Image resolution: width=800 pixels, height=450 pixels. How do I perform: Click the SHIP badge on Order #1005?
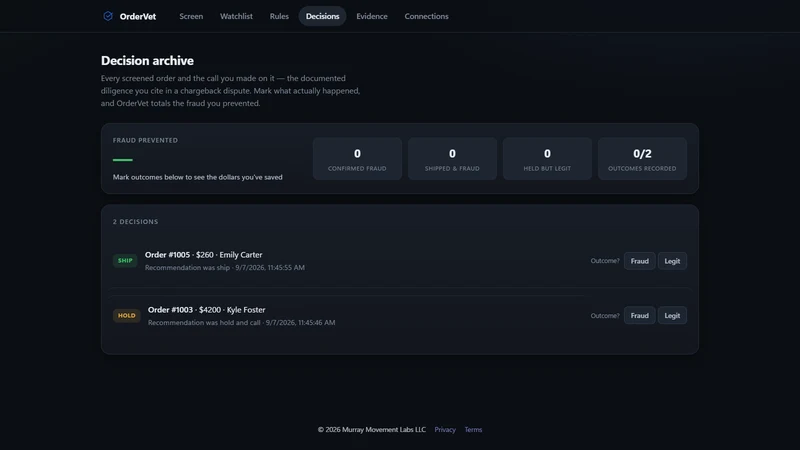(x=125, y=261)
